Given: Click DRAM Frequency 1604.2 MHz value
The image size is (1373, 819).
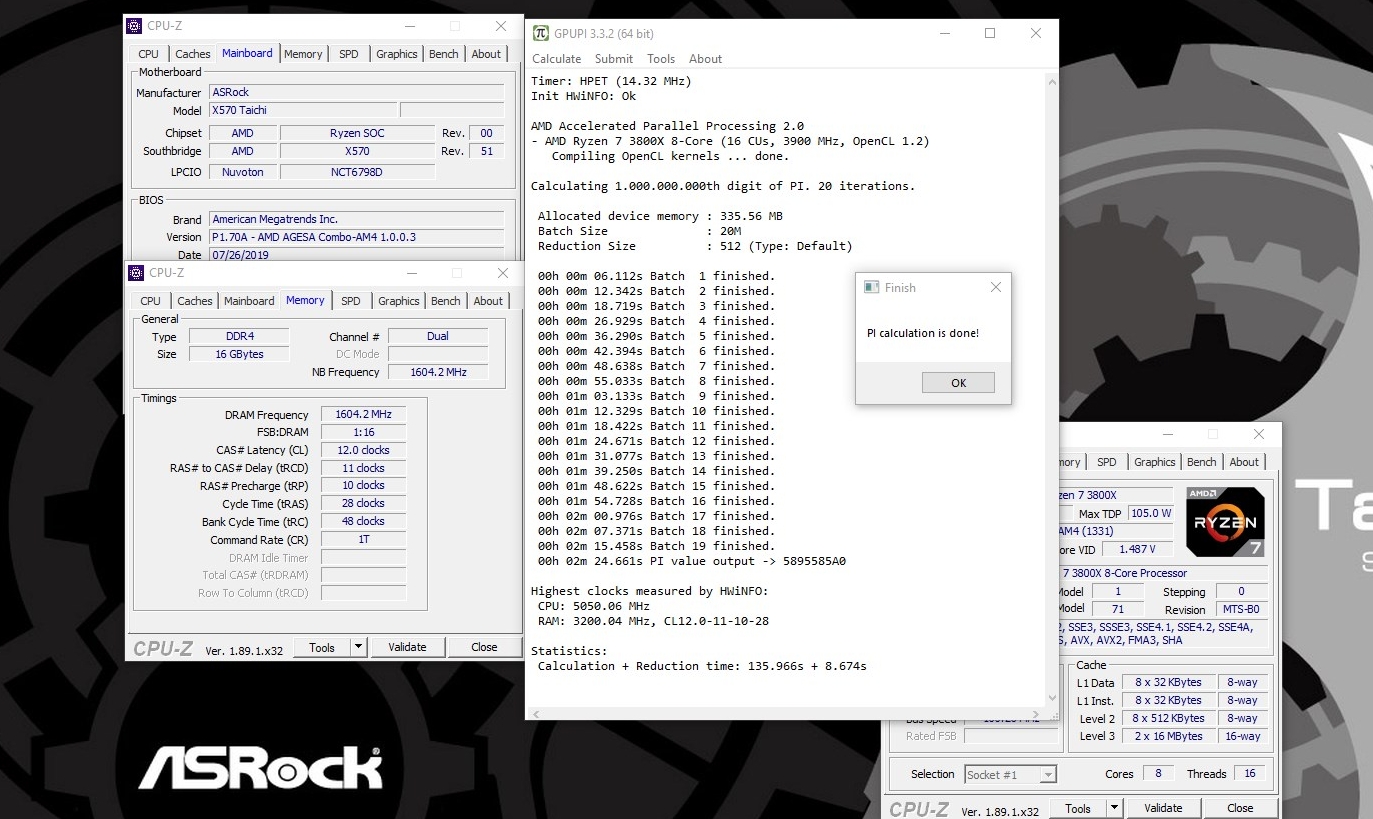Looking at the screenshot, I should (363, 414).
